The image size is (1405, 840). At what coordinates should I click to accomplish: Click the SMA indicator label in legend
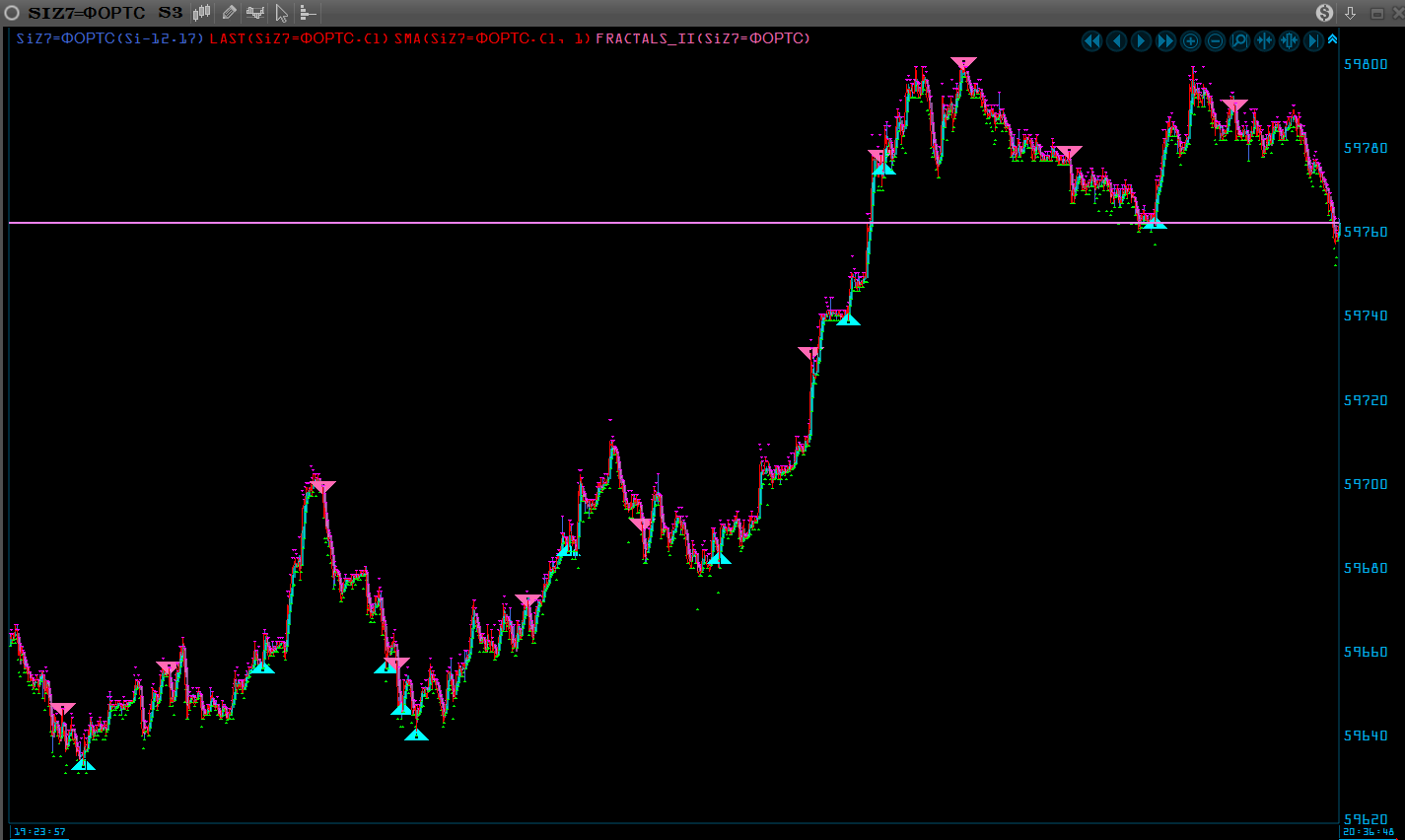click(x=492, y=38)
